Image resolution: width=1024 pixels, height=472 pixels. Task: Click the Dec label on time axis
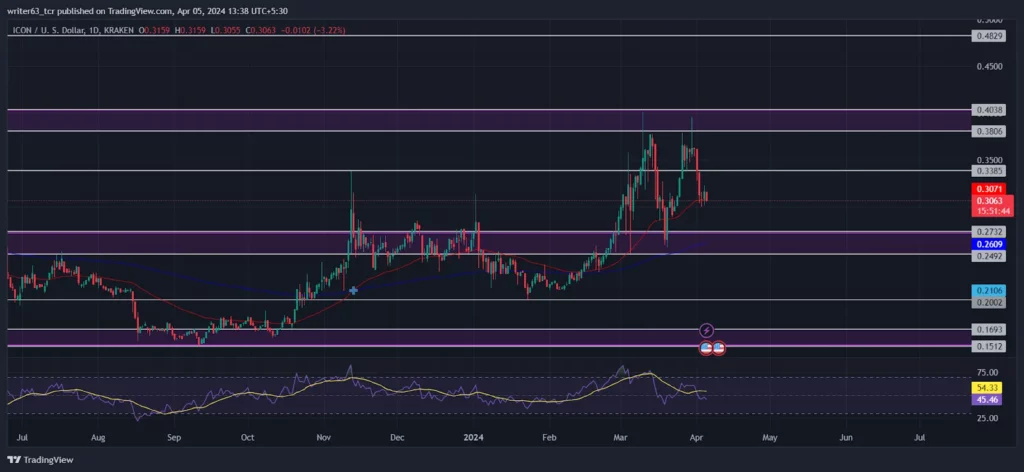pos(398,435)
